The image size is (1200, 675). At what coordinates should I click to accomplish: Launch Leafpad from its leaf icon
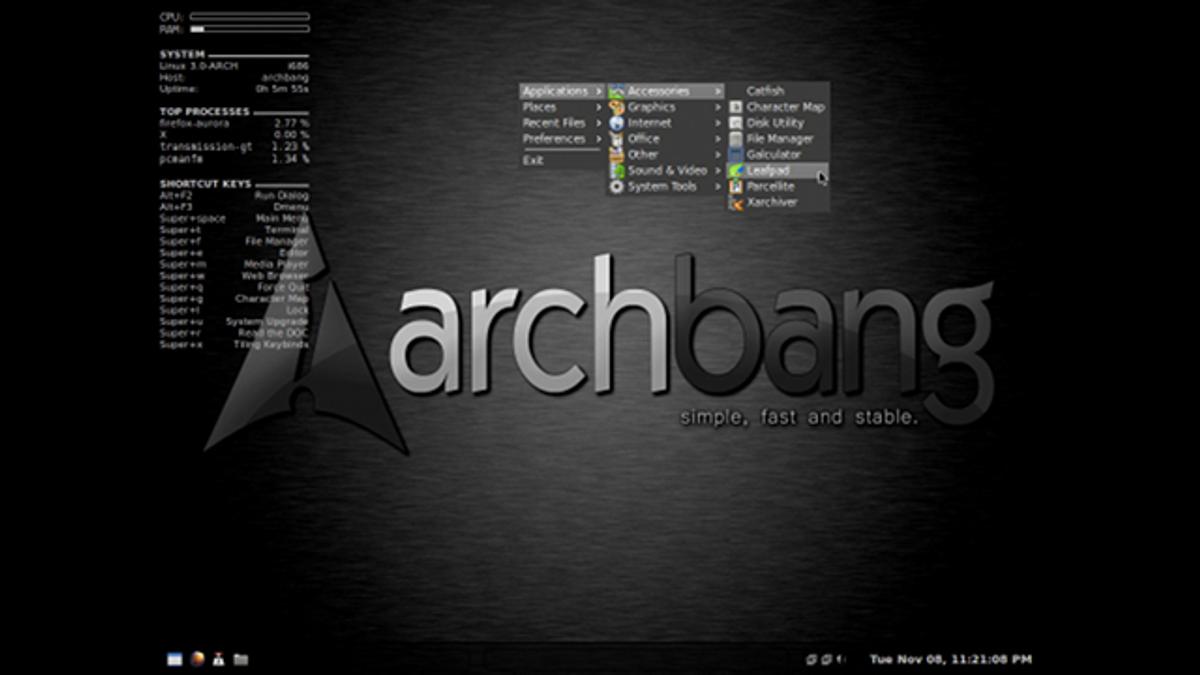[736, 171]
